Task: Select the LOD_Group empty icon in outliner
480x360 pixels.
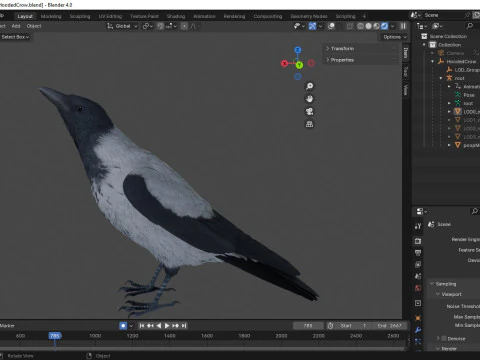Action: (x=449, y=70)
